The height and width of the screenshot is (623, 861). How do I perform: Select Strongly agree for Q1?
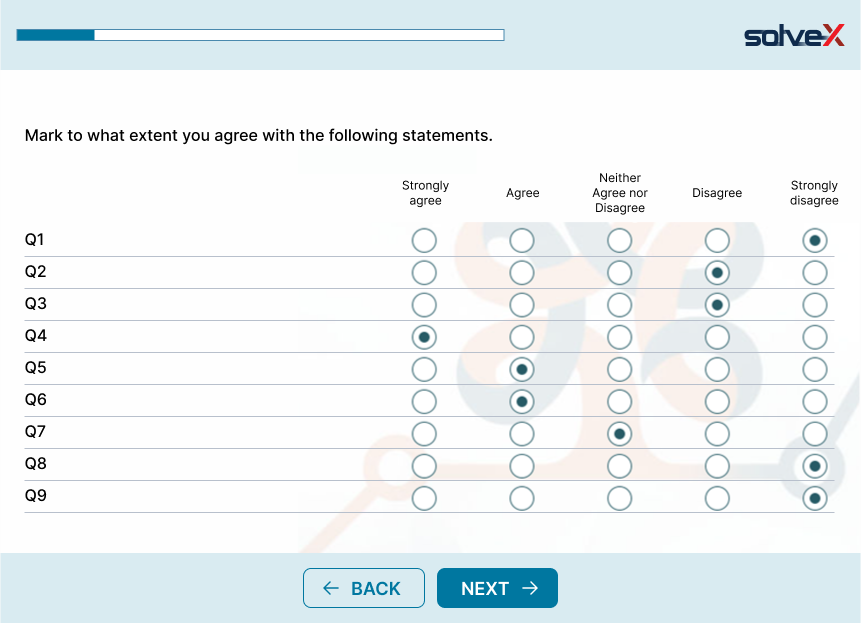click(x=424, y=240)
